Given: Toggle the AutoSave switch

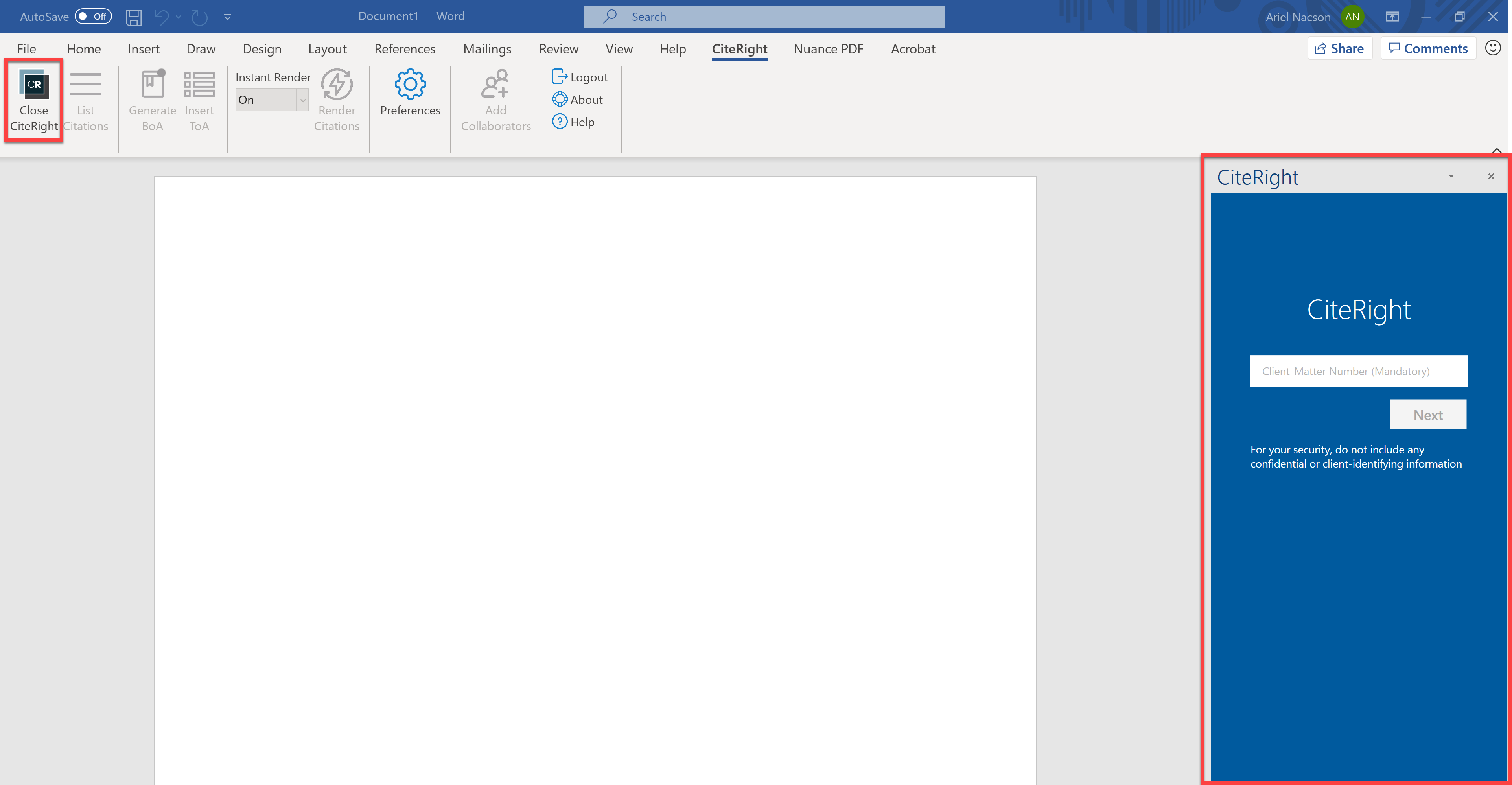Looking at the screenshot, I should coord(93,17).
